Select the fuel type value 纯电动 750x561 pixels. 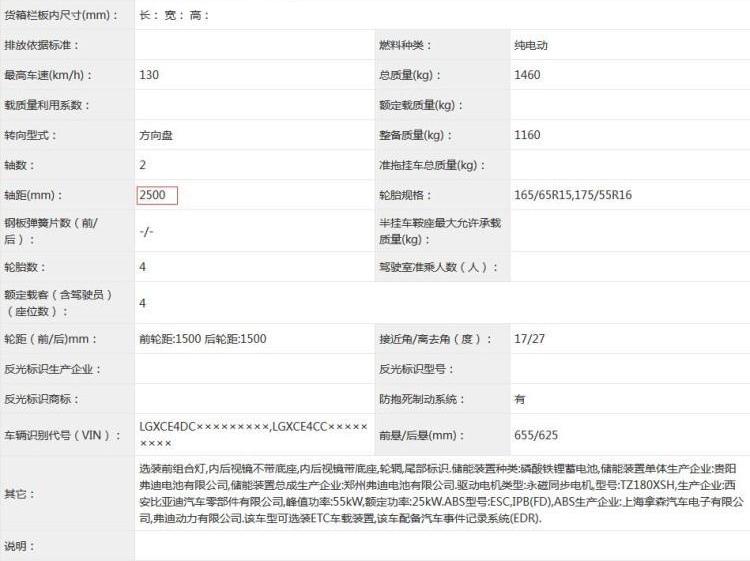(530, 45)
